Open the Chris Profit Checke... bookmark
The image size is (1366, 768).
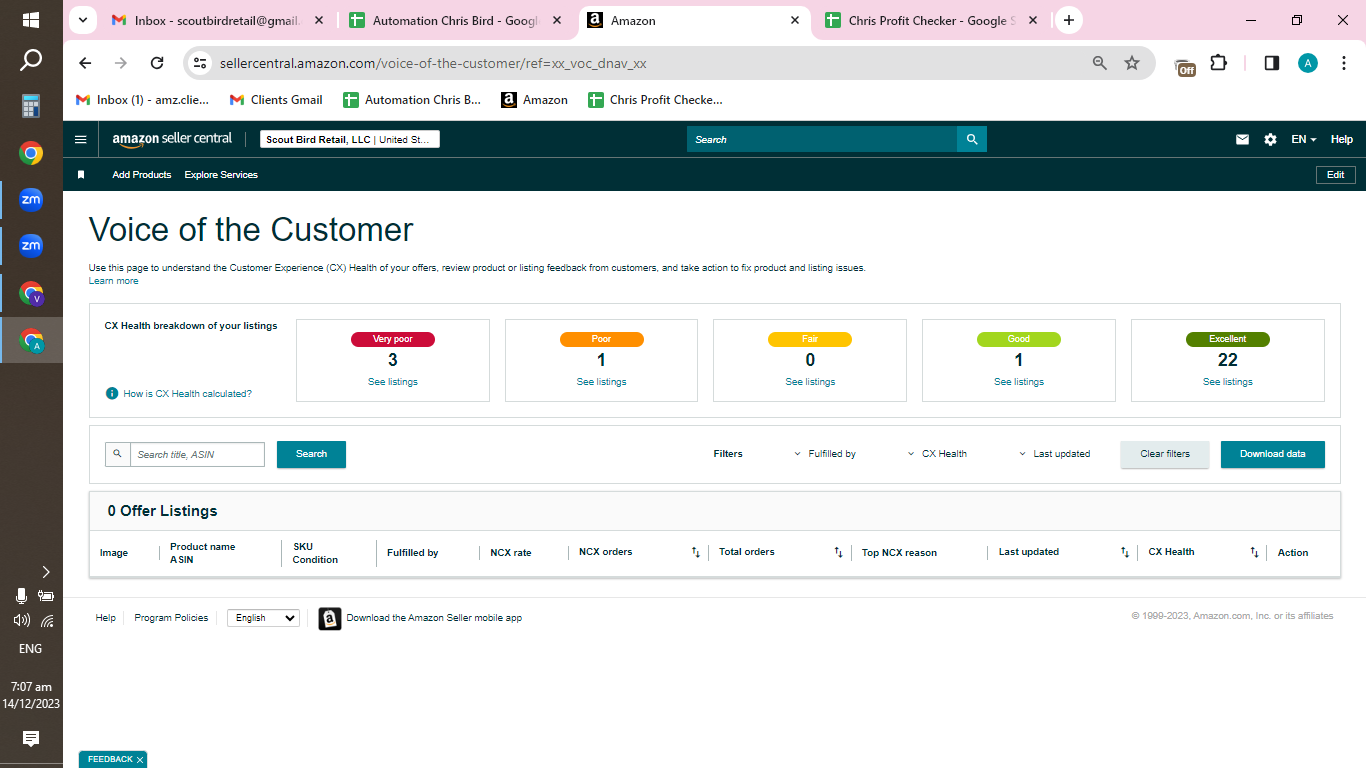(x=655, y=100)
